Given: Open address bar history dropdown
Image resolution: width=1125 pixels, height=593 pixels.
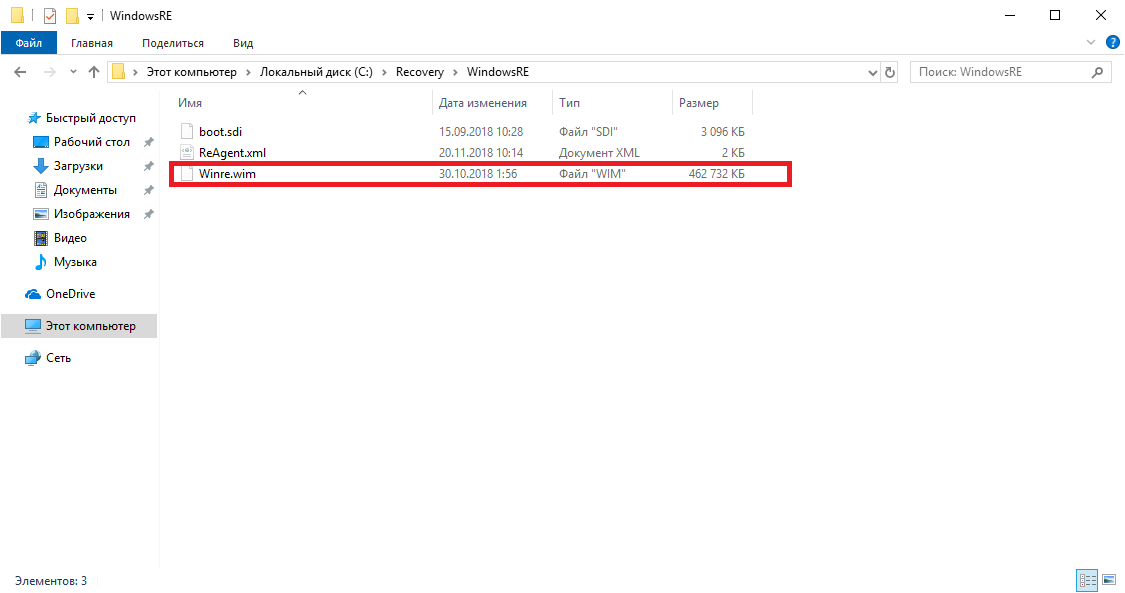Looking at the screenshot, I should click(872, 72).
